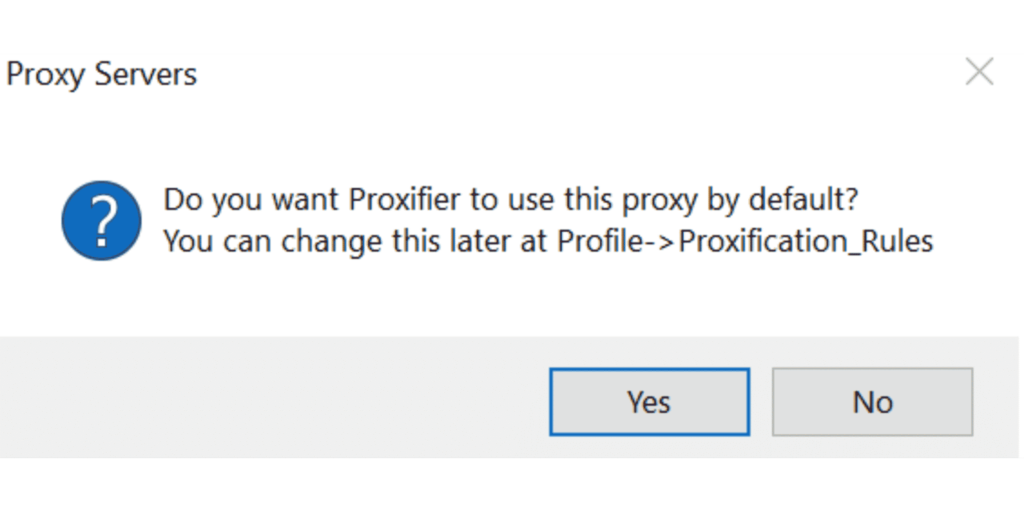This screenshot has width=1024, height=512.
Task: Choose the No button beside Yes
Action: pos(872,402)
